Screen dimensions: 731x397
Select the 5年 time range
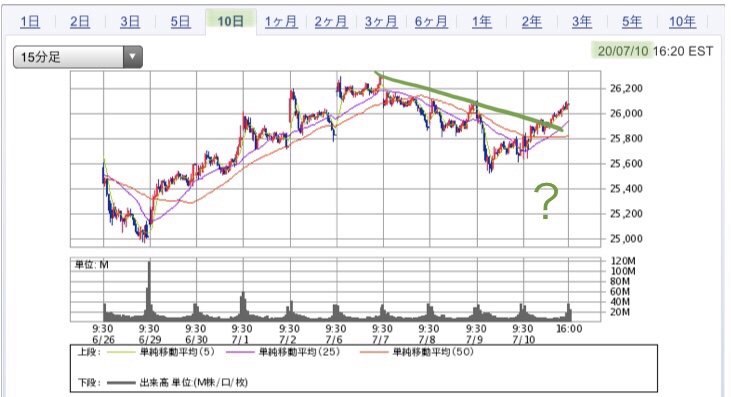(632, 21)
